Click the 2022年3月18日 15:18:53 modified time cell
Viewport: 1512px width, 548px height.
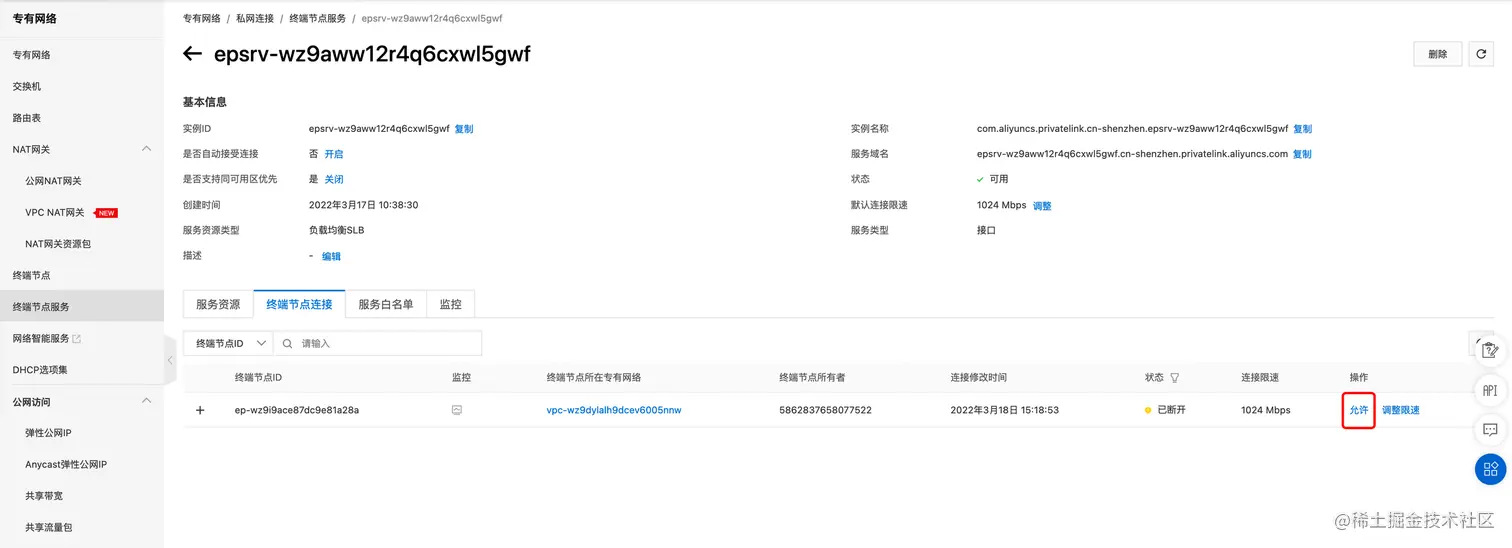coord(1005,410)
